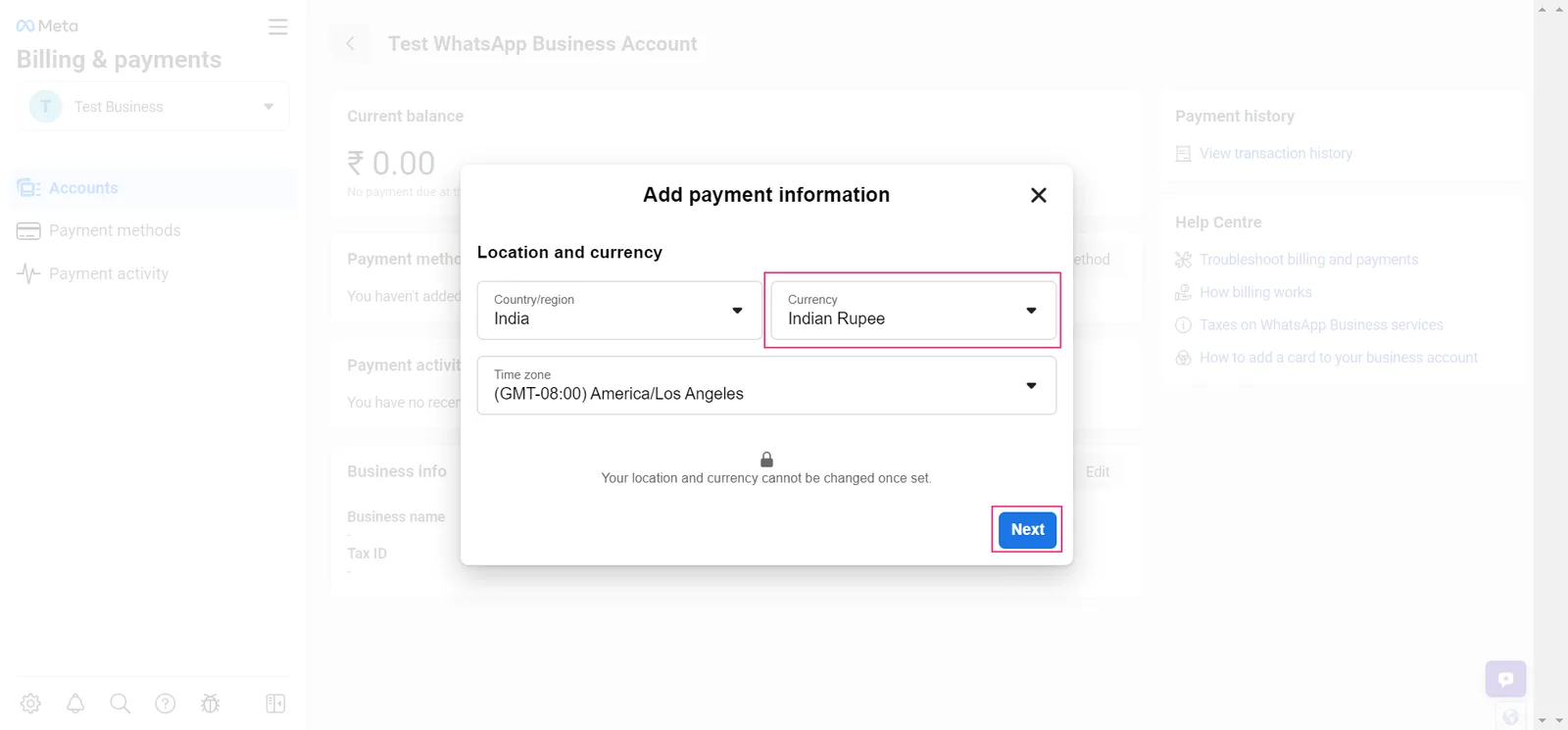The height and width of the screenshot is (730, 1568).
Task: Open Troubleshoot billing and payments link
Action: click(1308, 260)
